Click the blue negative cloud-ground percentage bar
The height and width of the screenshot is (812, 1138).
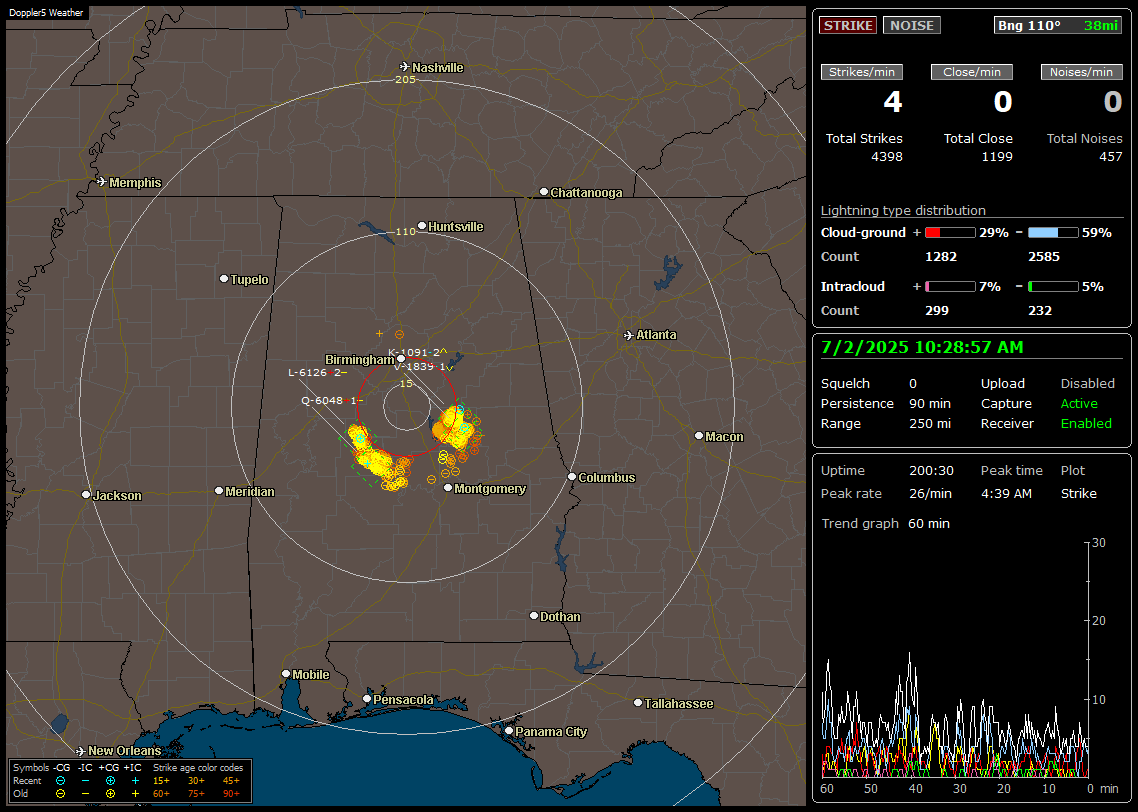click(x=1053, y=232)
